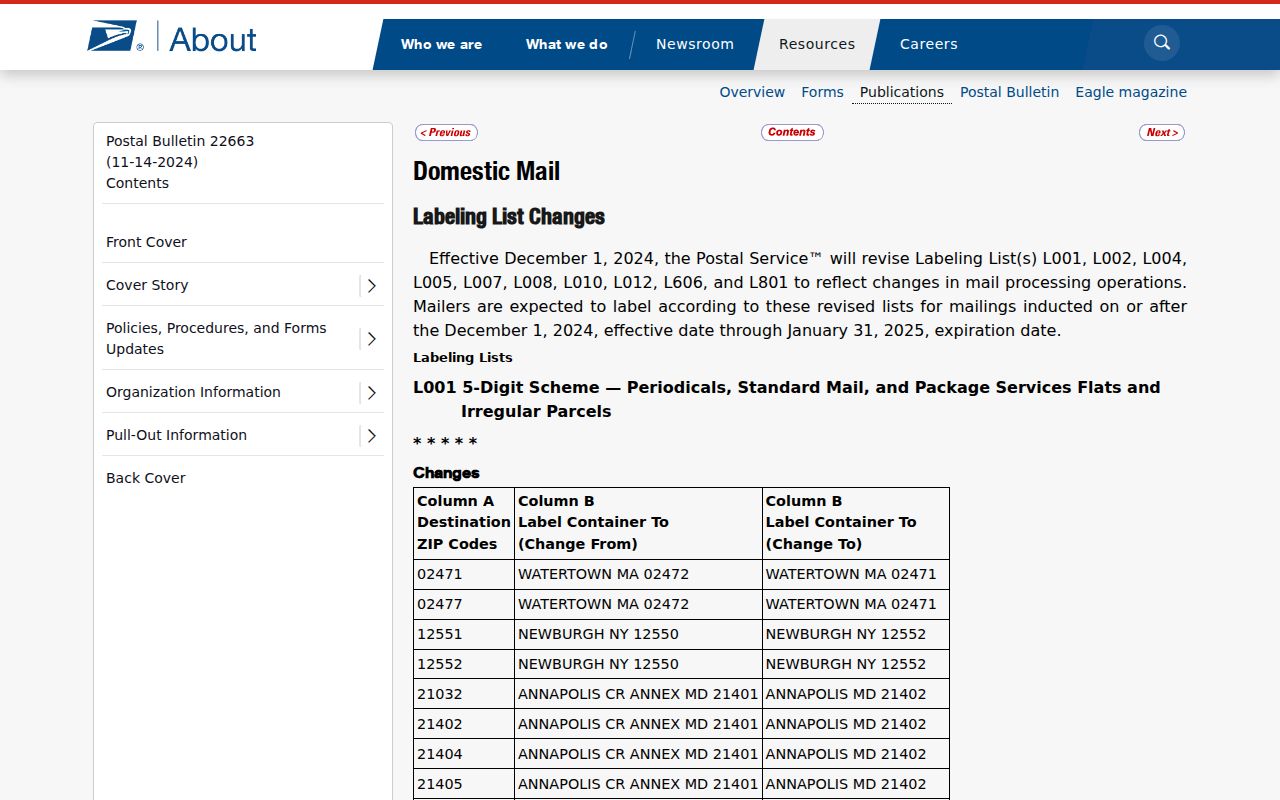Screen dimensions: 1280x800
Task: Click ZIP code cell 12552
Action: [x=464, y=664]
